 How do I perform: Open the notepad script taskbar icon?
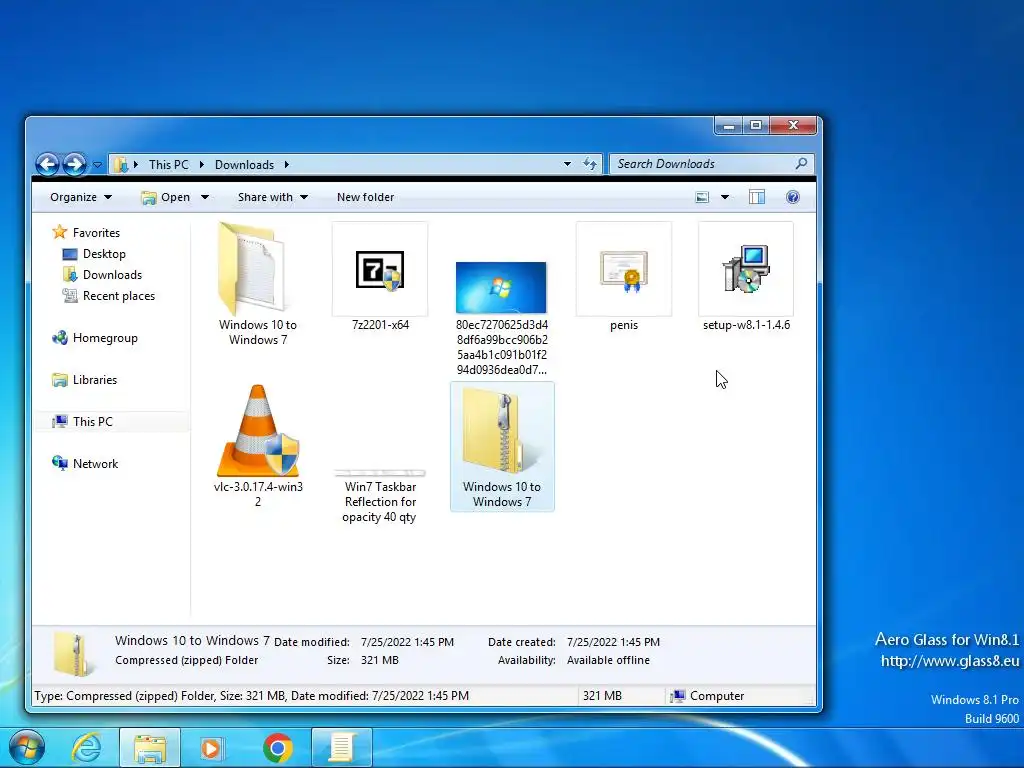pos(342,748)
